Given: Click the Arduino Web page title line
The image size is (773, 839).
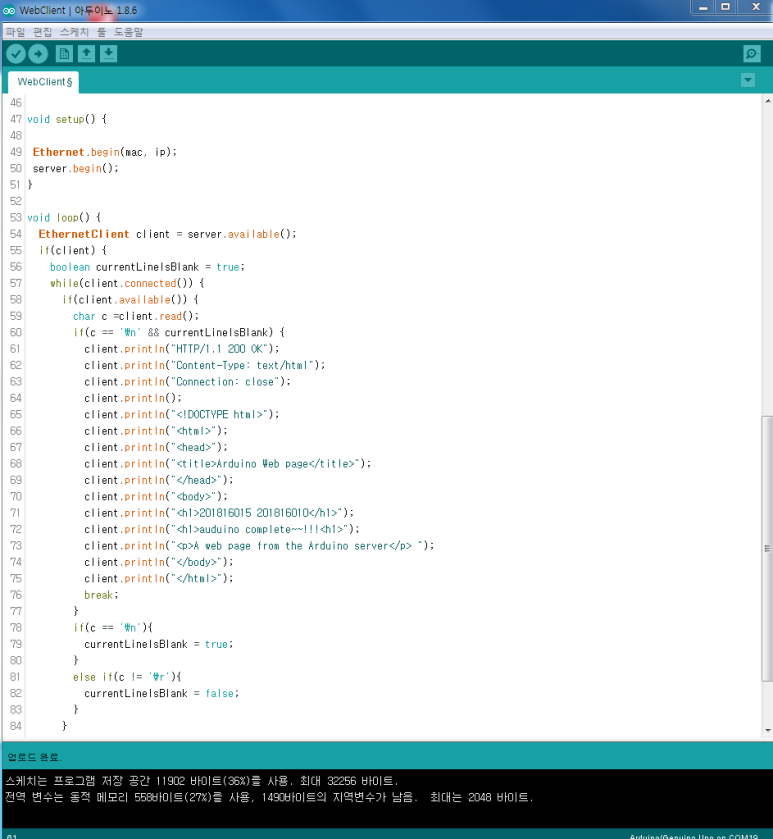Looking at the screenshot, I should (x=227, y=464).
